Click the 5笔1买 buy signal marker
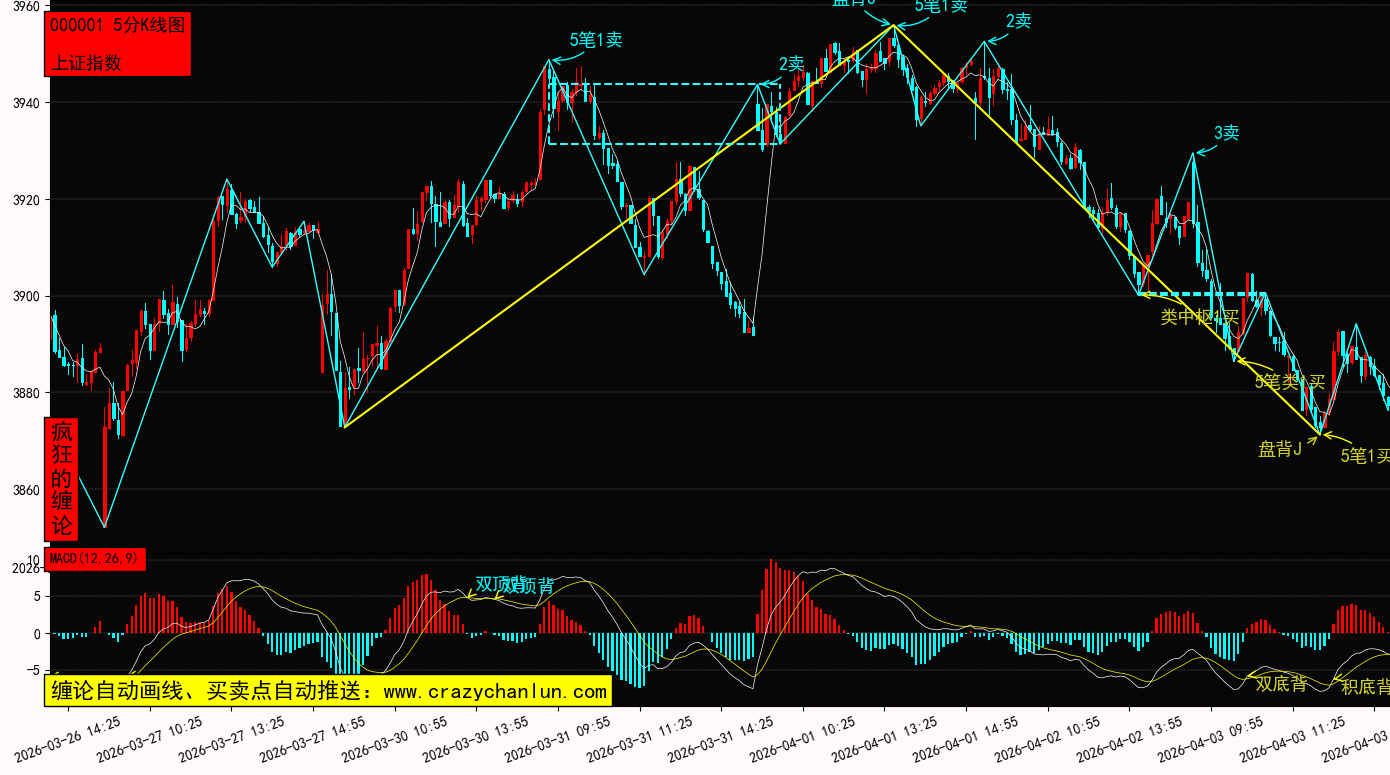1390x775 pixels. (1365, 456)
